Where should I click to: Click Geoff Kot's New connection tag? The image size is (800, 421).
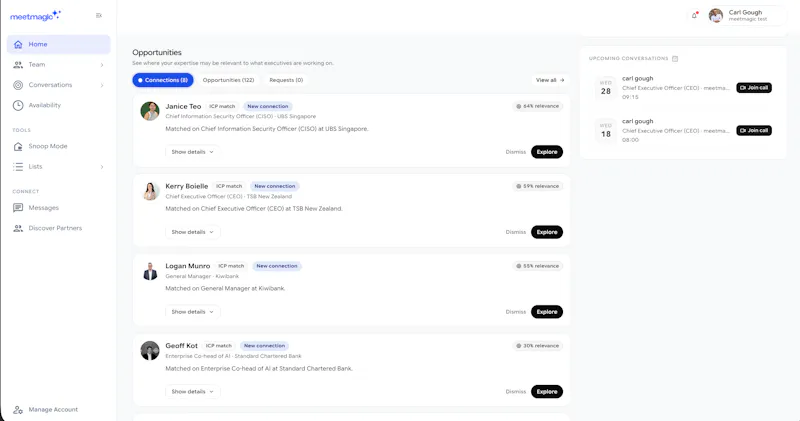click(264, 346)
